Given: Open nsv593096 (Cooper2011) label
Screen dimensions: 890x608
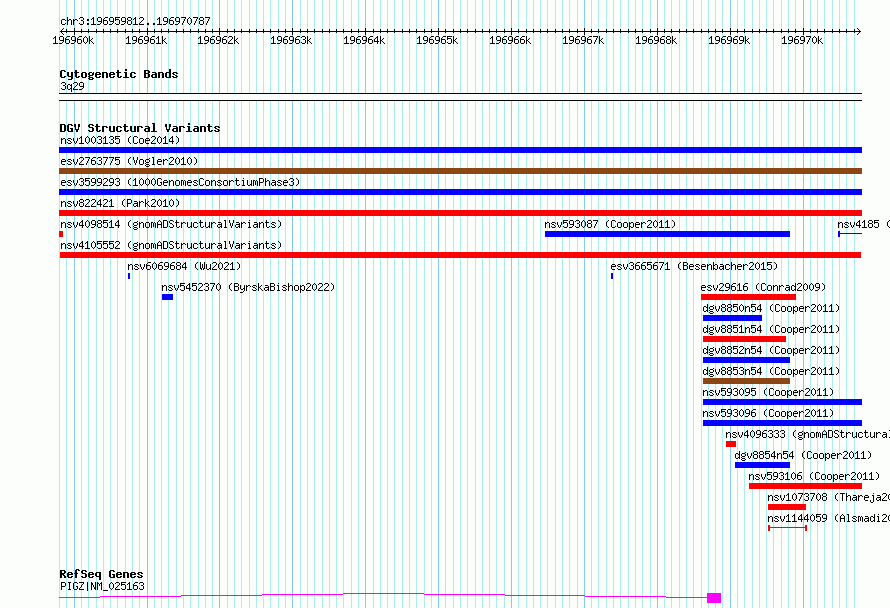Looking at the screenshot, I should pos(768,413).
